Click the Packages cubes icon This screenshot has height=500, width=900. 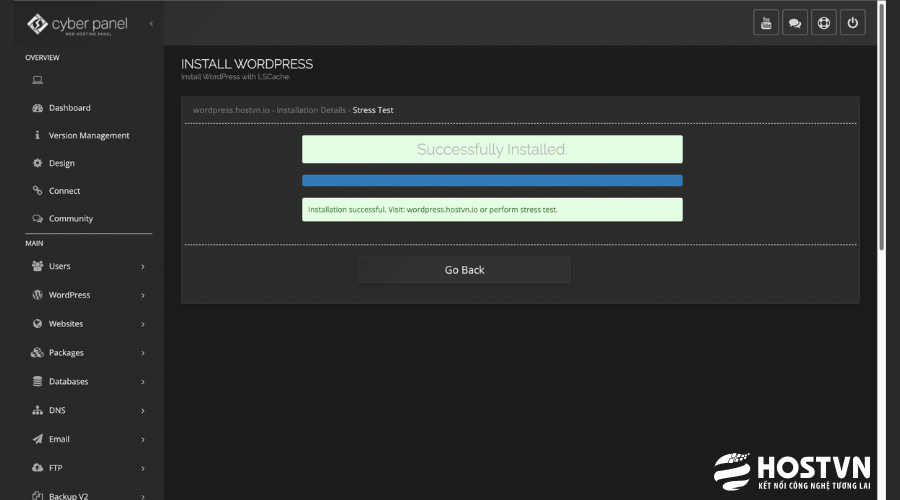37,352
